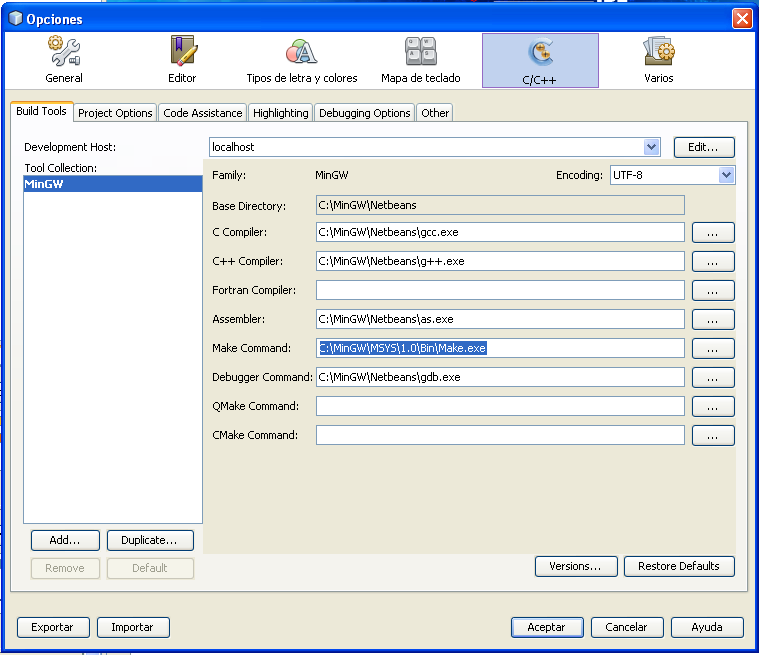759x655 pixels.
Task: Click the Assembler path field
Action: pyautogui.click(x=500, y=319)
